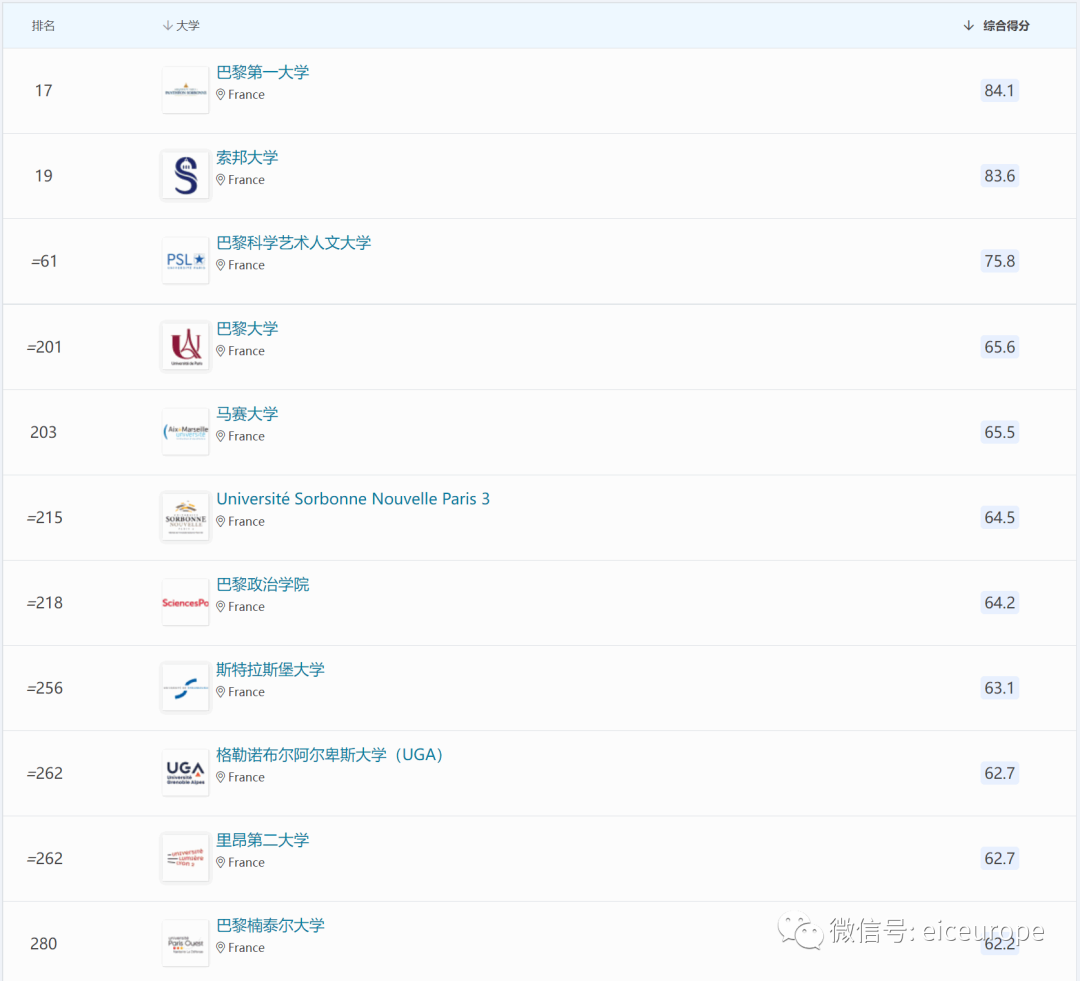Viewport: 1080px width, 981px height.
Task: Click score 64.5
Action: (999, 517)
